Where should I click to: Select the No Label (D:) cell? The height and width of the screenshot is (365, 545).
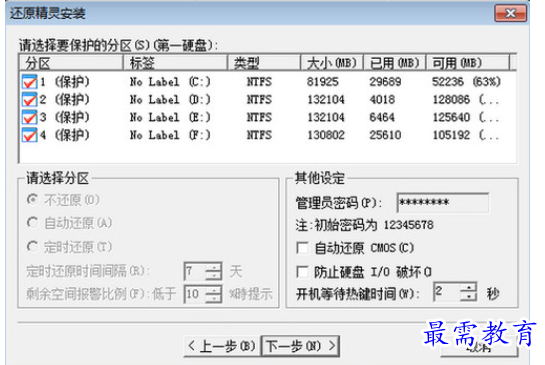170,100
